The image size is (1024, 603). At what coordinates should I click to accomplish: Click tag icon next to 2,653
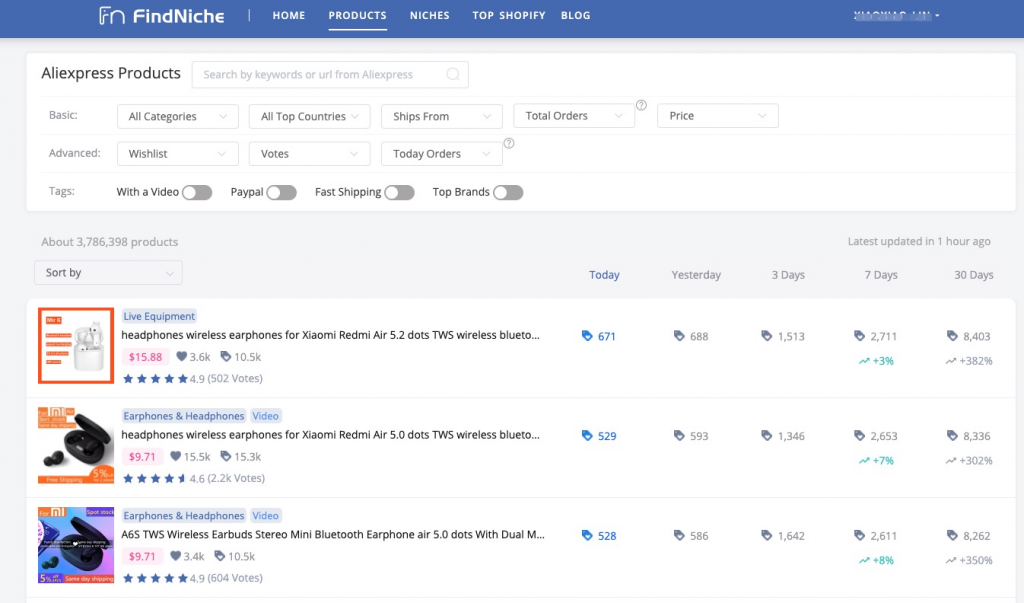[859, 436]
